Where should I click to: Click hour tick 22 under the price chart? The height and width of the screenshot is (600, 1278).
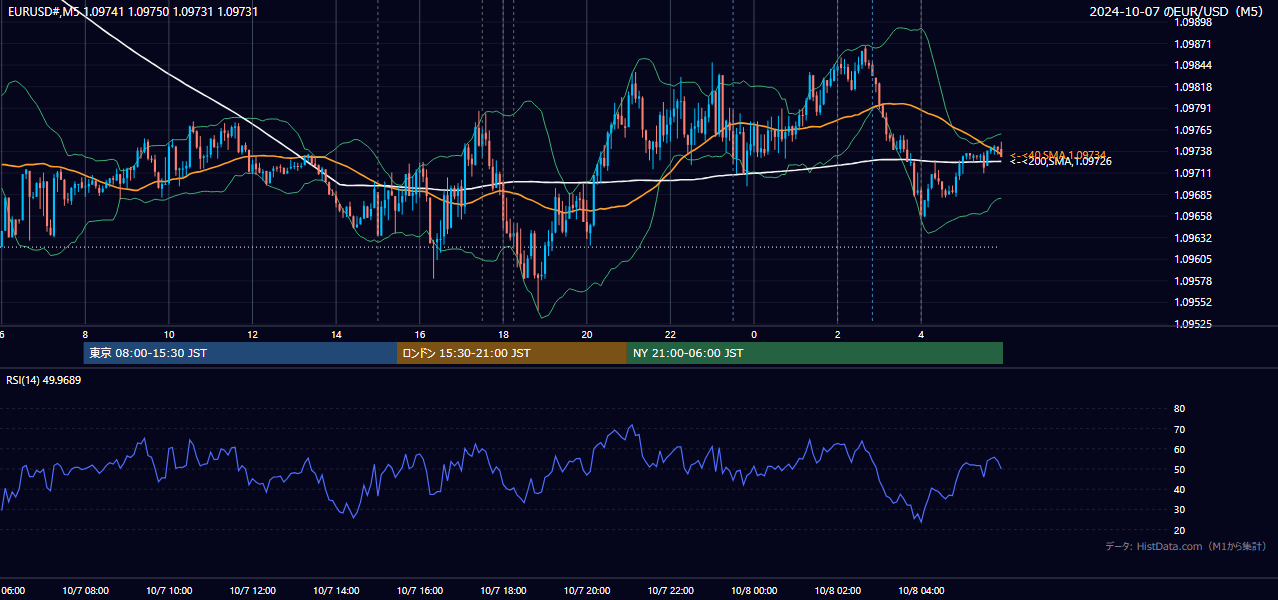pyautogui.click(x=670, y=335)
